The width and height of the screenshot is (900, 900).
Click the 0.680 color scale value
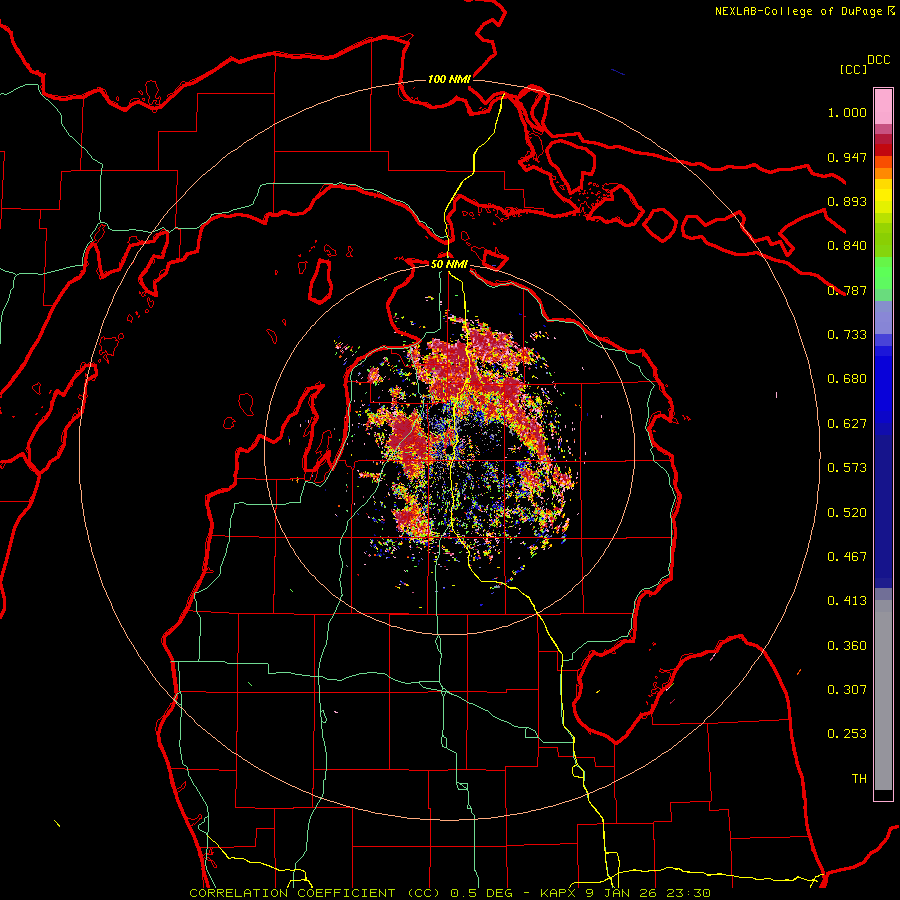tap(847, 379)
